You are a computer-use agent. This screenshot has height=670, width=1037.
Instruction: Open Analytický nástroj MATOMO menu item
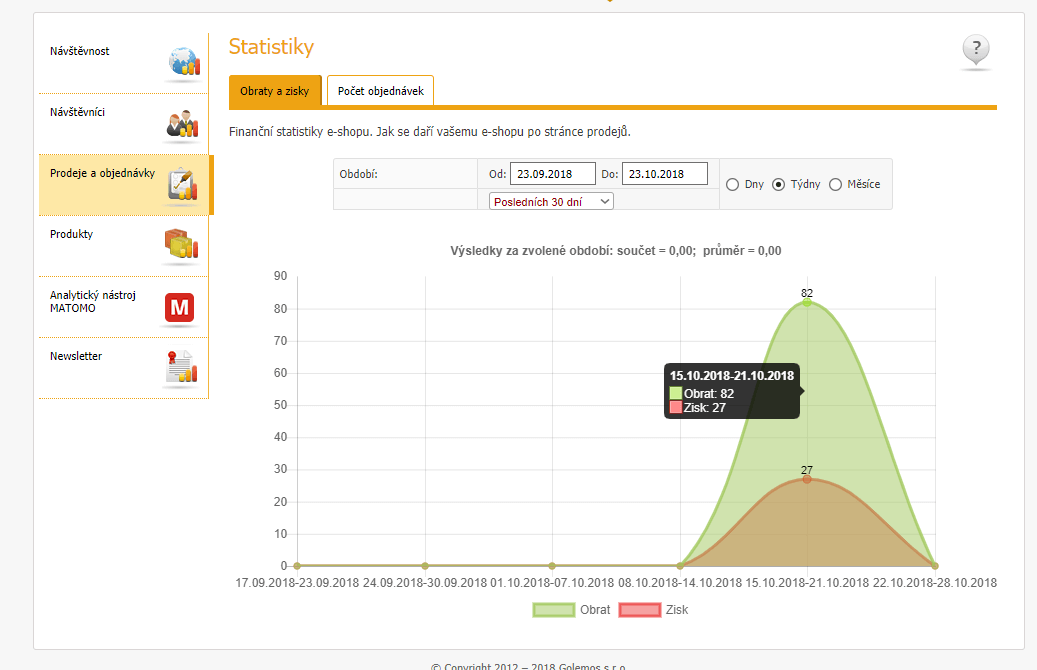pyautogui.click(x=124, y=307)
